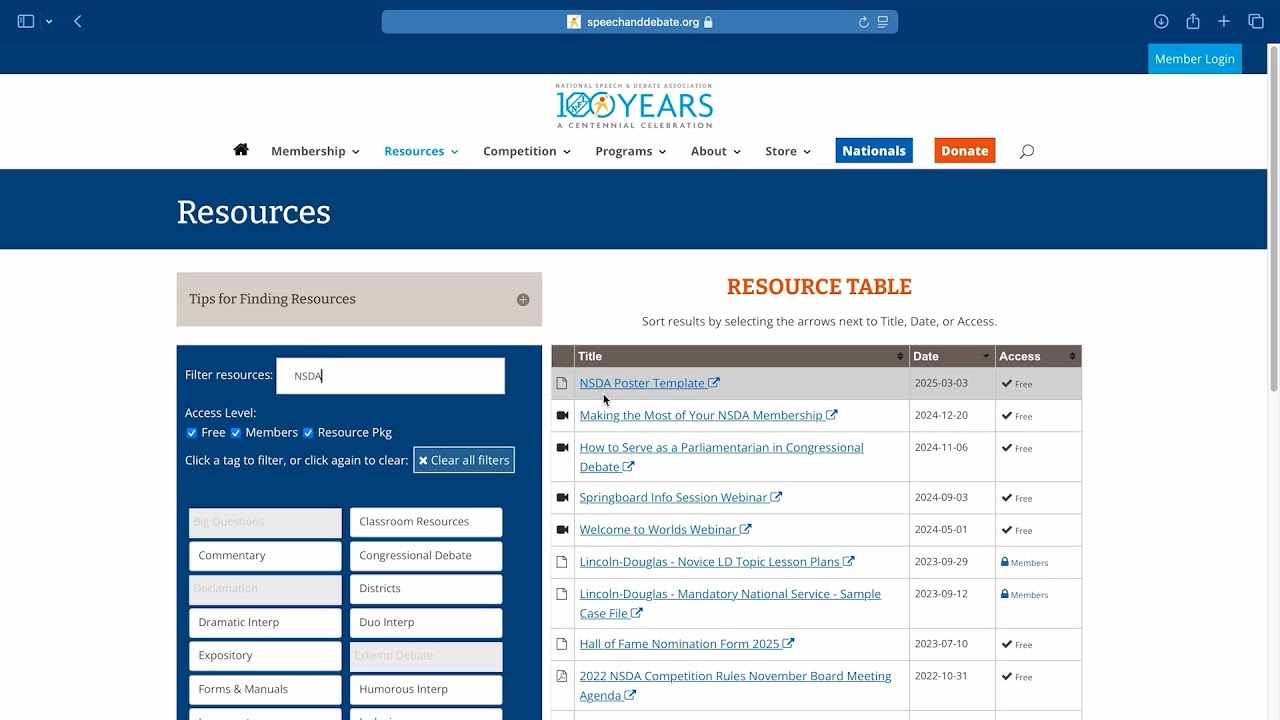Open Hall of Fame Nomination Form 2025

pyautogui.click(x=687, y=644)
